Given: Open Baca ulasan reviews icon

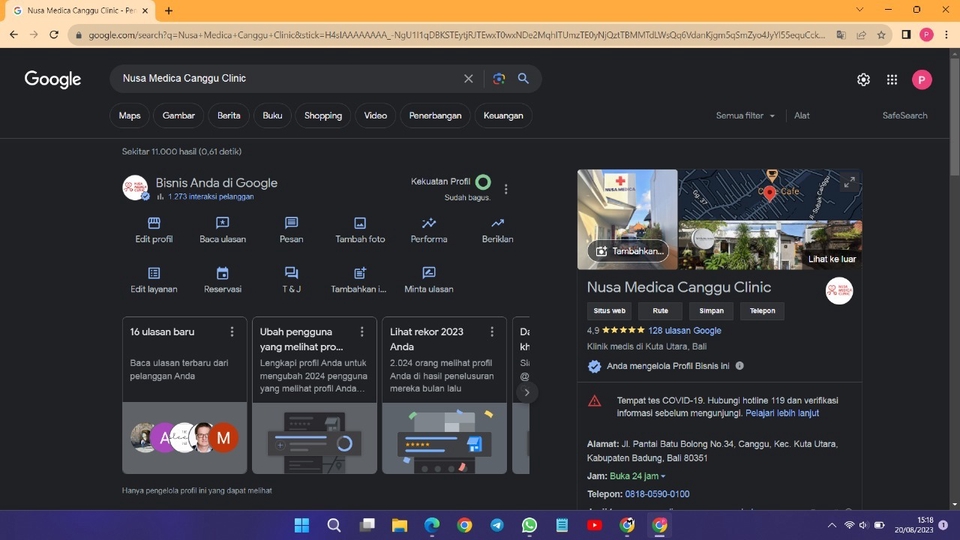Looking at the screenshot, I should [222, 230].
